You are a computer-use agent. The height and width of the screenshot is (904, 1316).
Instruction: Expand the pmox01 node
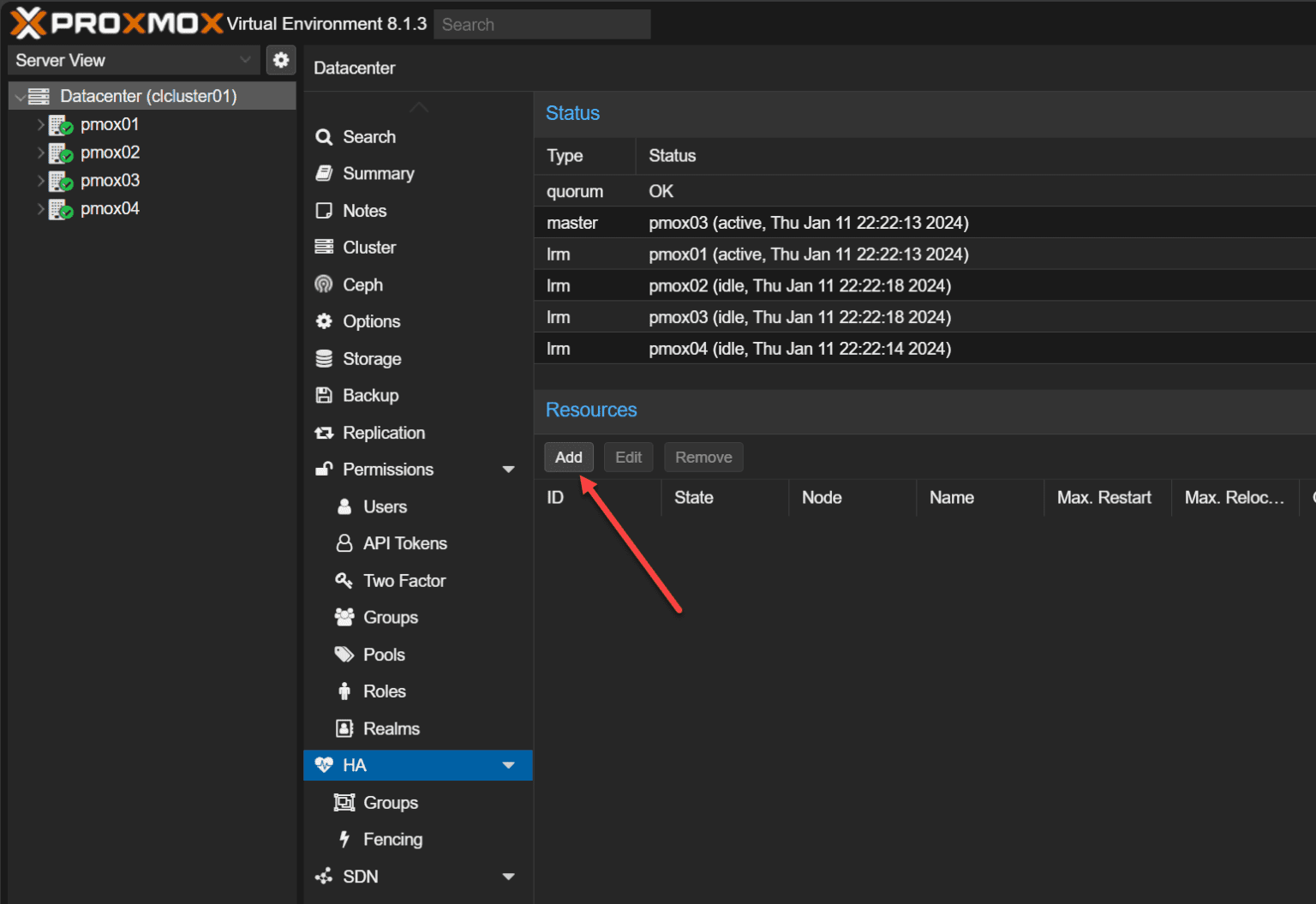point(41,124)
